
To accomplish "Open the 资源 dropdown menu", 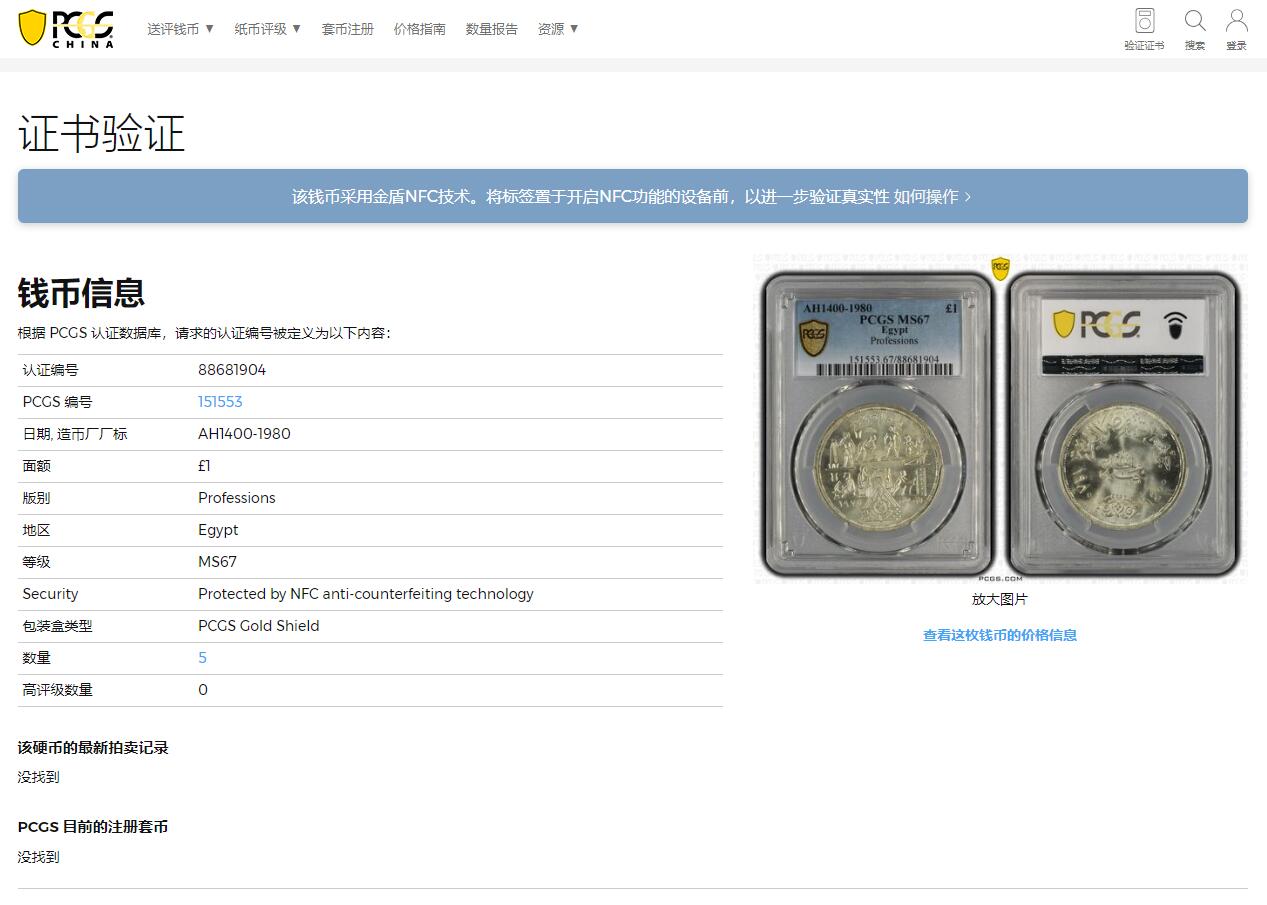I will click(558, 29).
